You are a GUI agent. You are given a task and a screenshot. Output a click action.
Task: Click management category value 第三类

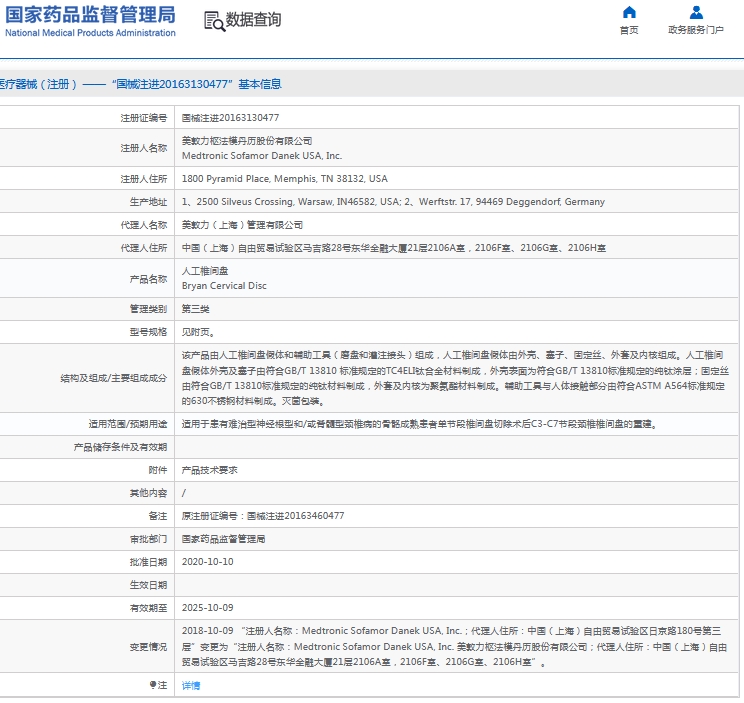point(195,309)
